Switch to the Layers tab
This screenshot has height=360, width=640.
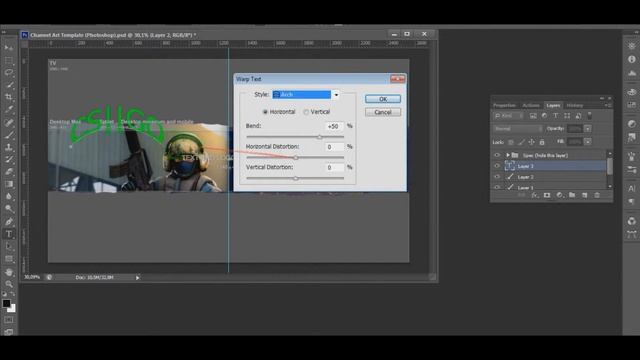click(x=553, y=106)
